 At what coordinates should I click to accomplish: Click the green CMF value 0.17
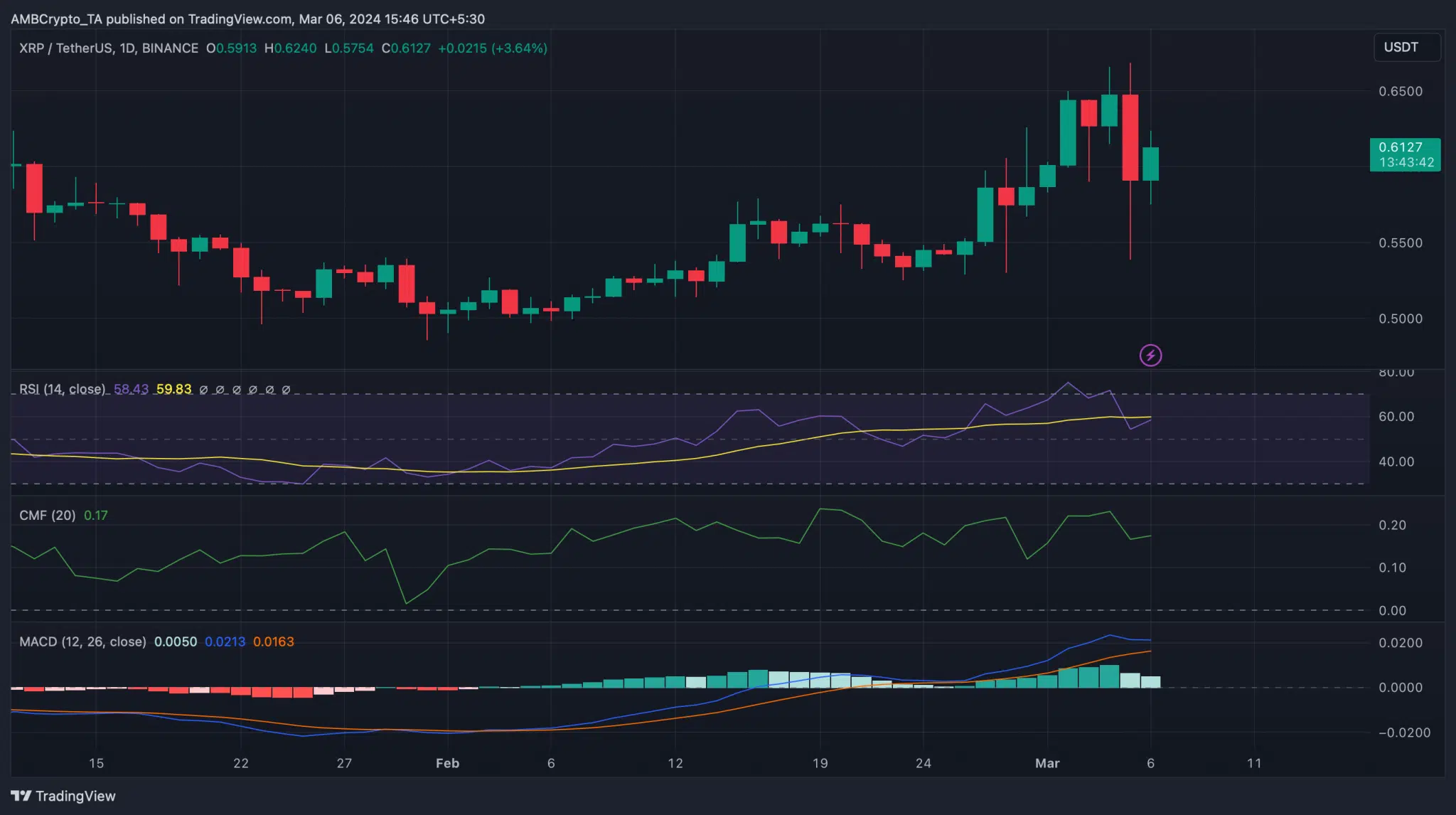[96, 515]
